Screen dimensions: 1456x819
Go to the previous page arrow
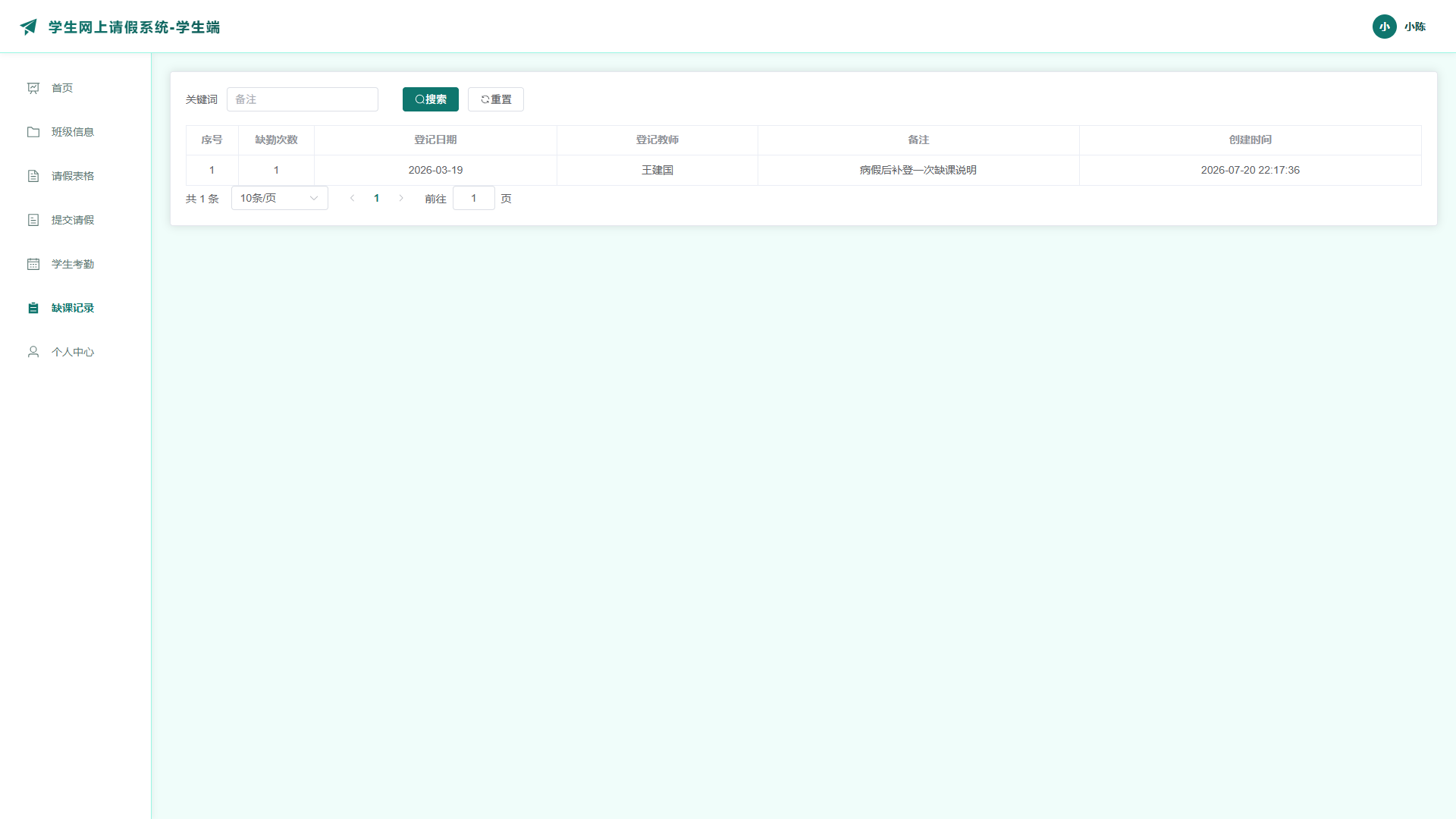tap(352, 198)
